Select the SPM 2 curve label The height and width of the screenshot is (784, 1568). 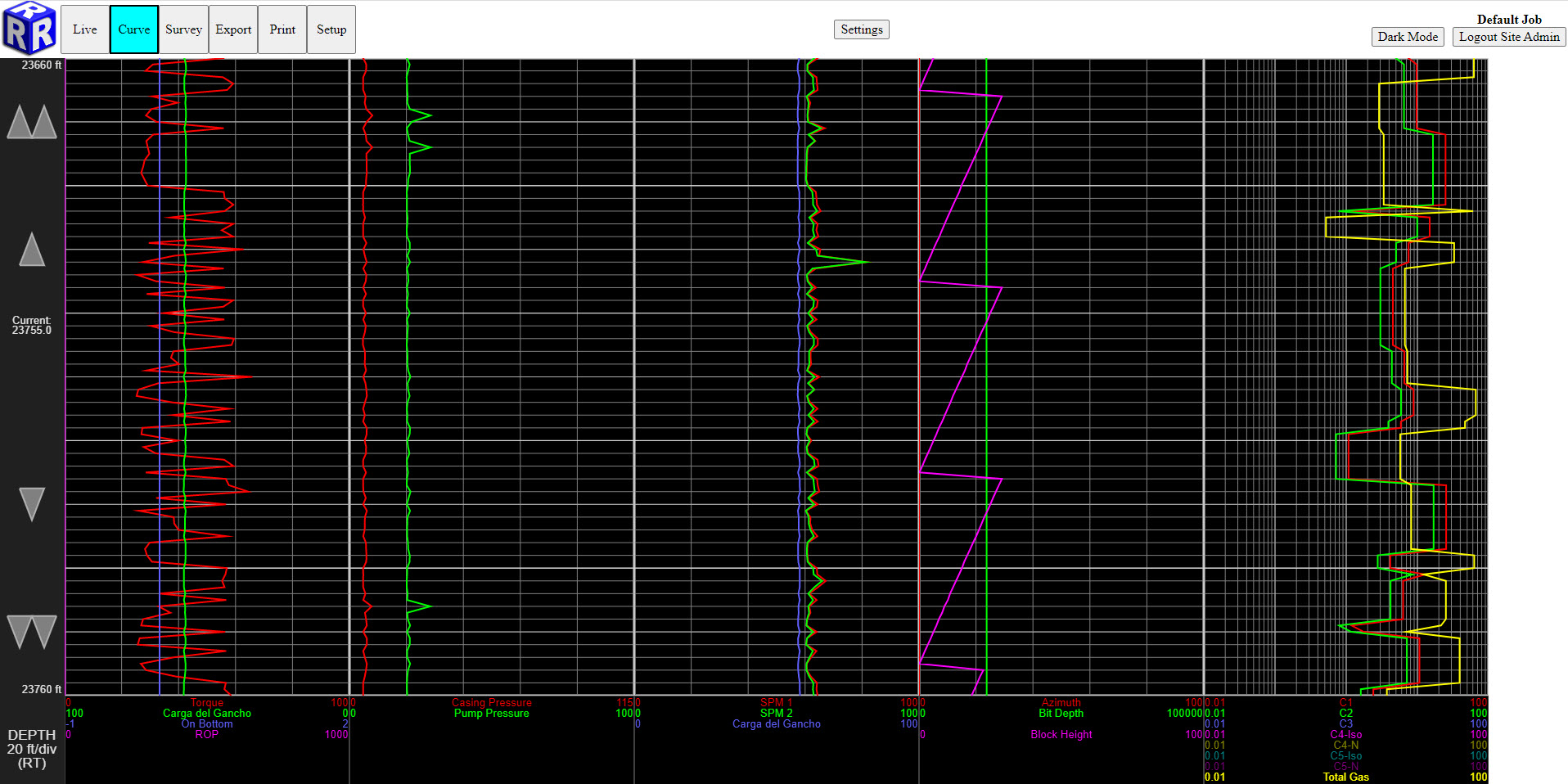pos(777,713)
